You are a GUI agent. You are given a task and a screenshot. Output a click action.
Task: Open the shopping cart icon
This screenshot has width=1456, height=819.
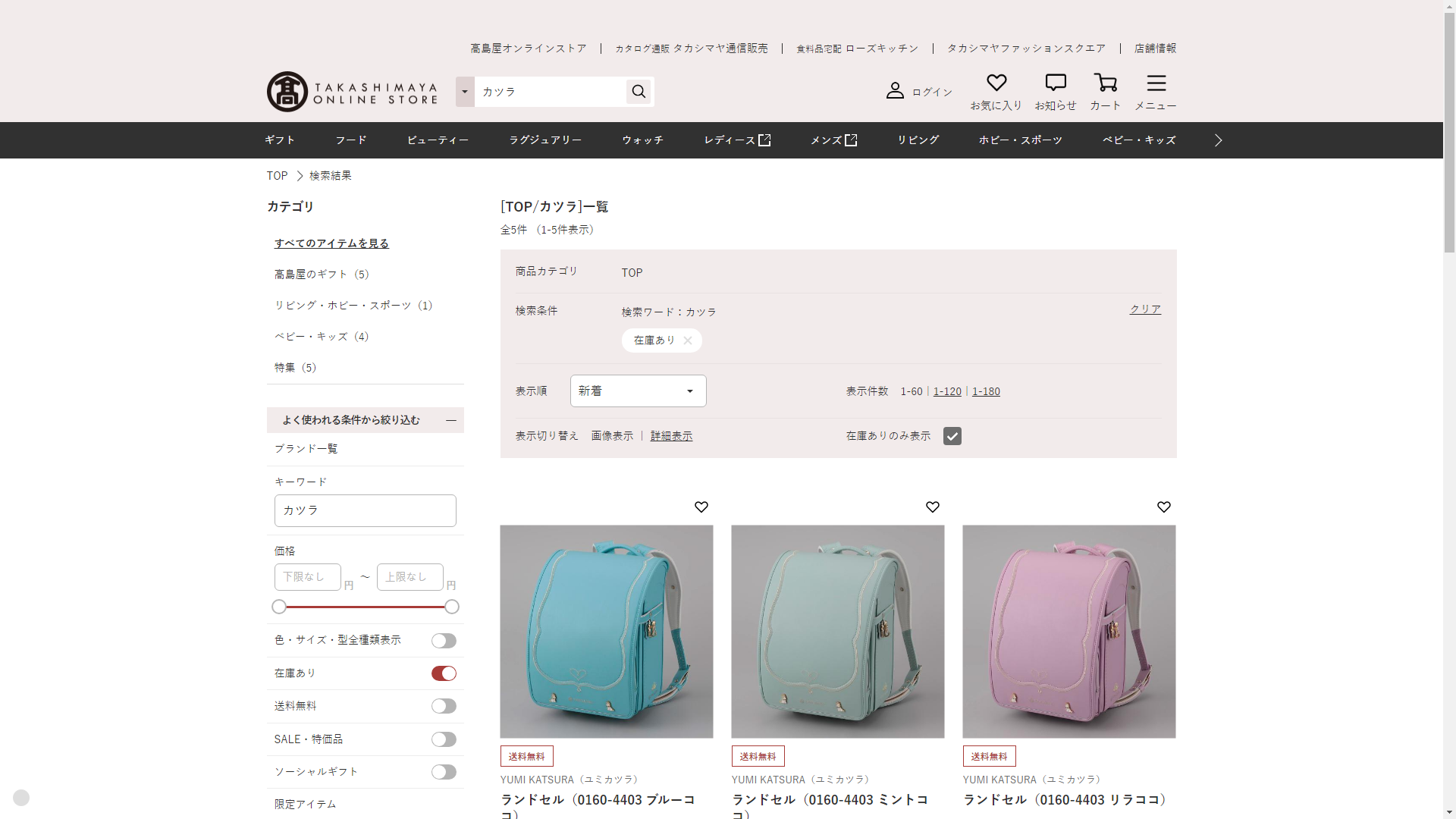pos(1105,83)
